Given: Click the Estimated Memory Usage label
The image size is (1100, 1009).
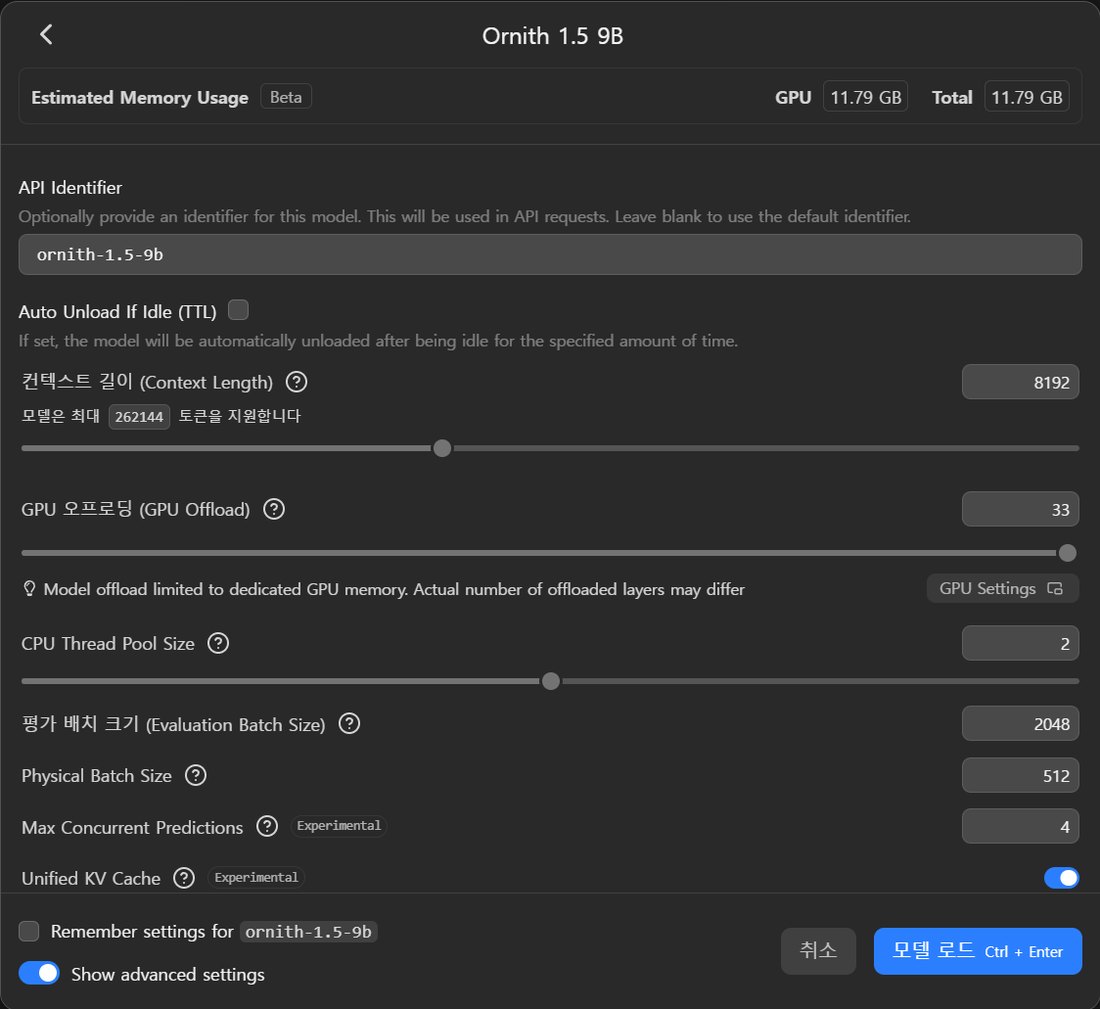Looking at the screenshot, I should coord(140,98).
